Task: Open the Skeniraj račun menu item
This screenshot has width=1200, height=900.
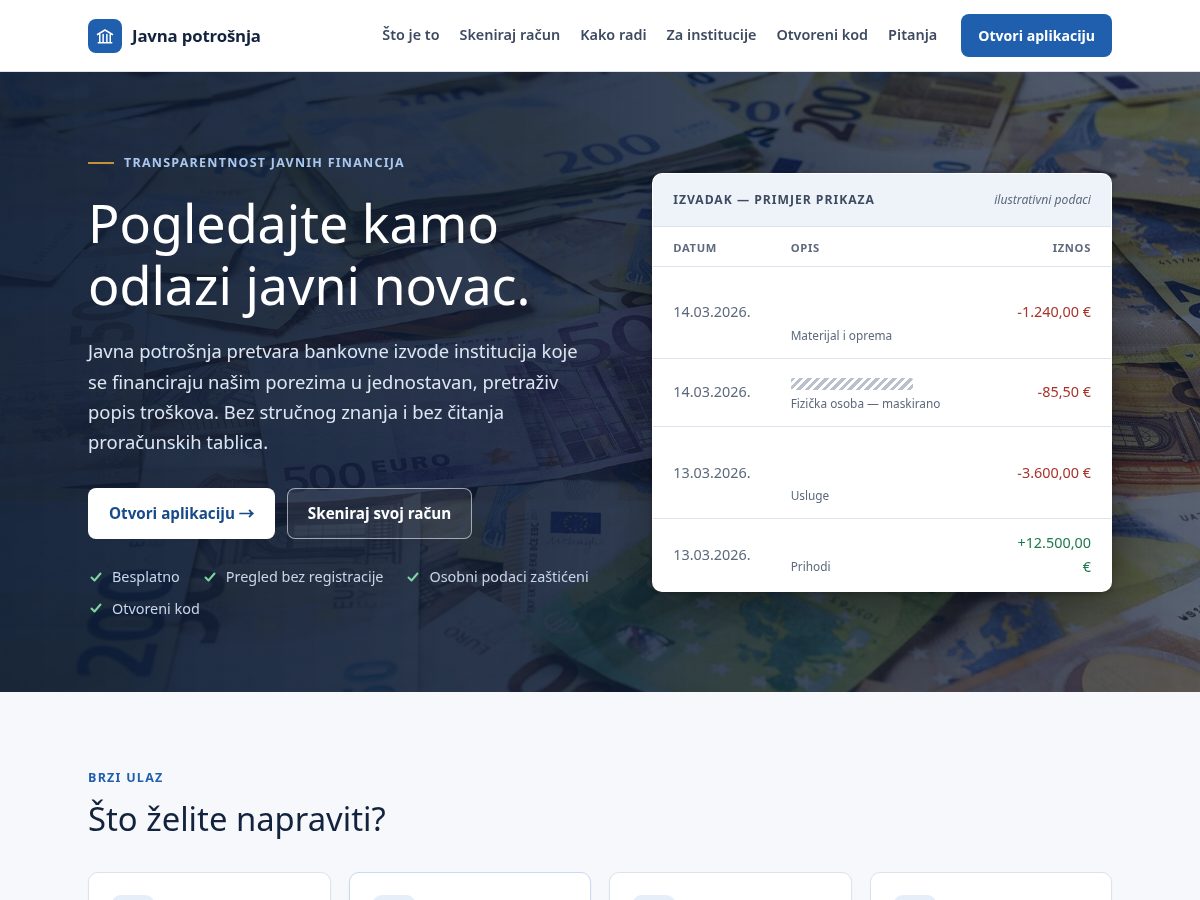Action: 510,35
